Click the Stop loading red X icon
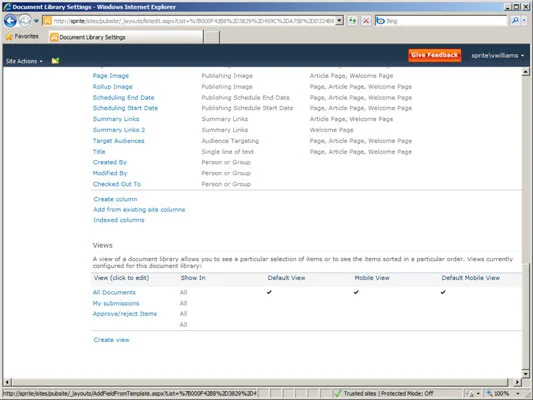533x400 pixels. (x=366, y=21)
